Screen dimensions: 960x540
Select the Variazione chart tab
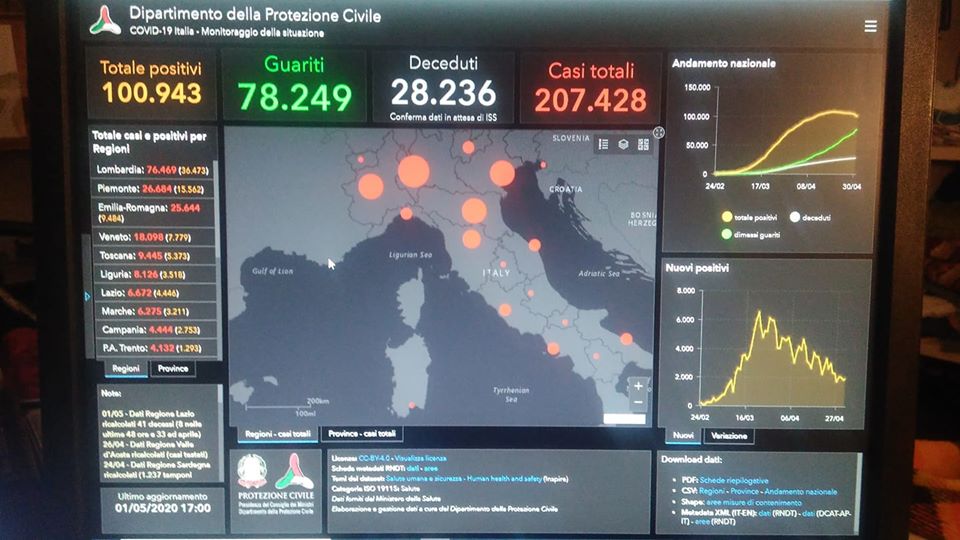729,435
